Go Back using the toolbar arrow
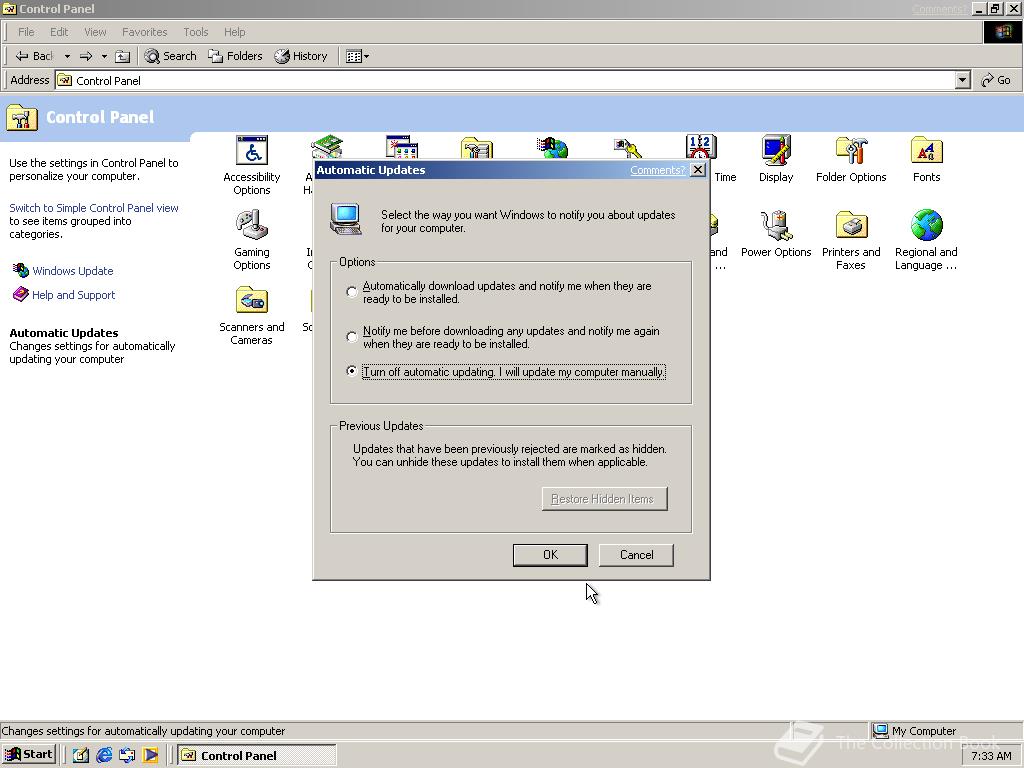The height and width of the screenshot is (768, 1024). pos(34,56)
